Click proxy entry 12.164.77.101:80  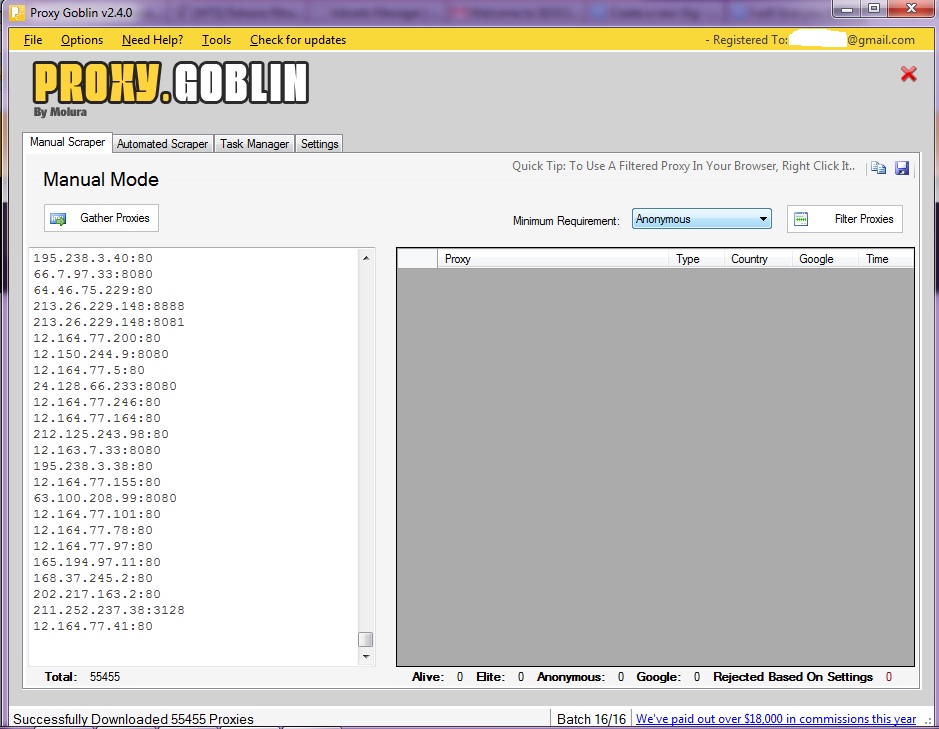[x=97, y=514]
